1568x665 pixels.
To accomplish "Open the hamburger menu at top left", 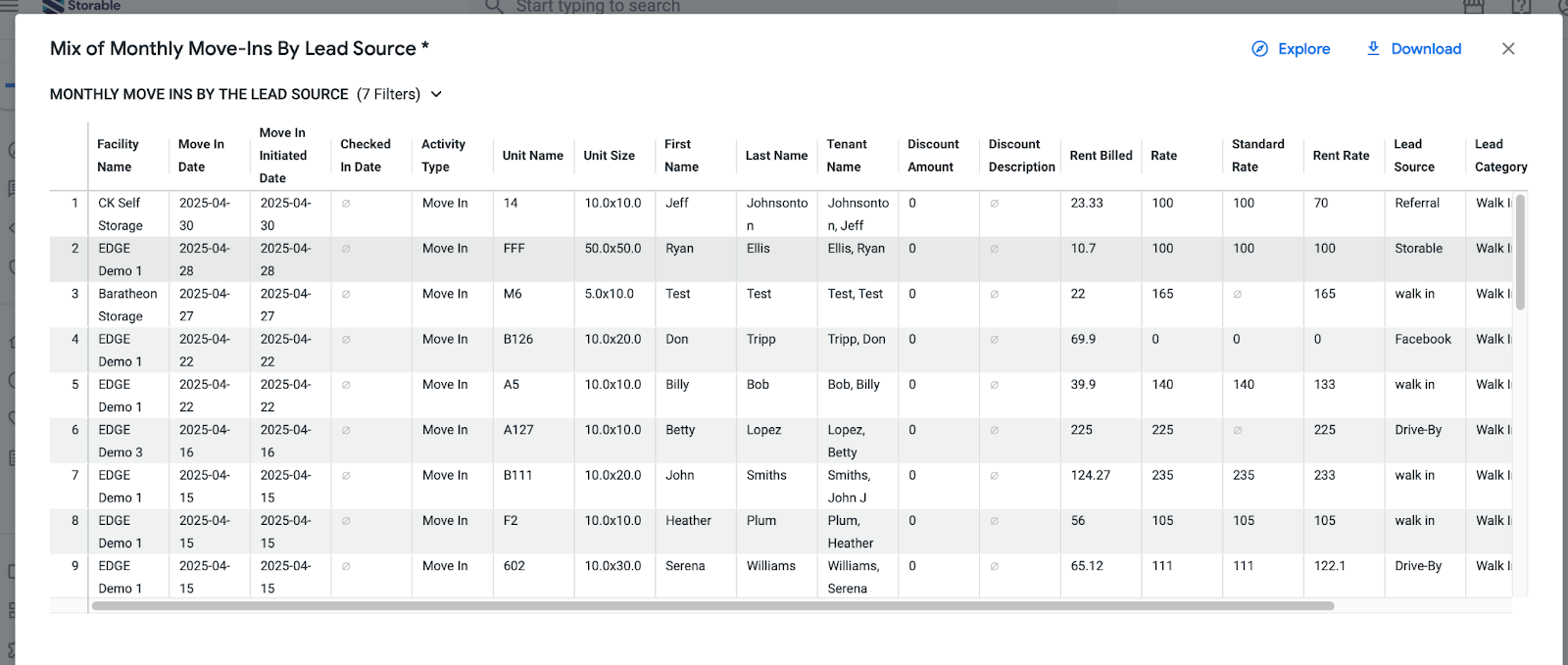I will click(9, 6).
